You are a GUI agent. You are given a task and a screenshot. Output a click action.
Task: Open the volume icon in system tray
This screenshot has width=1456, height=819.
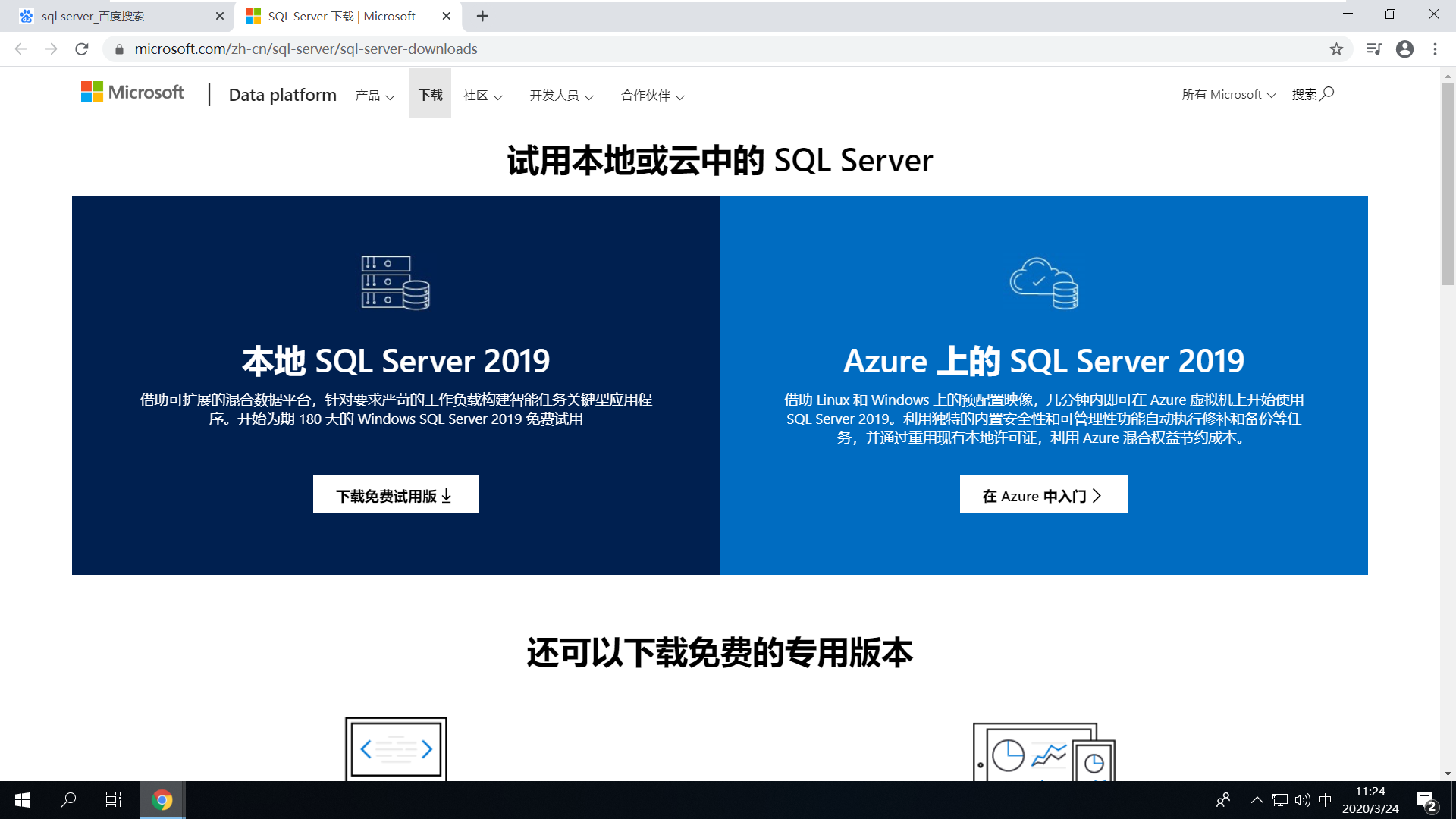[x=1302, y=800]
